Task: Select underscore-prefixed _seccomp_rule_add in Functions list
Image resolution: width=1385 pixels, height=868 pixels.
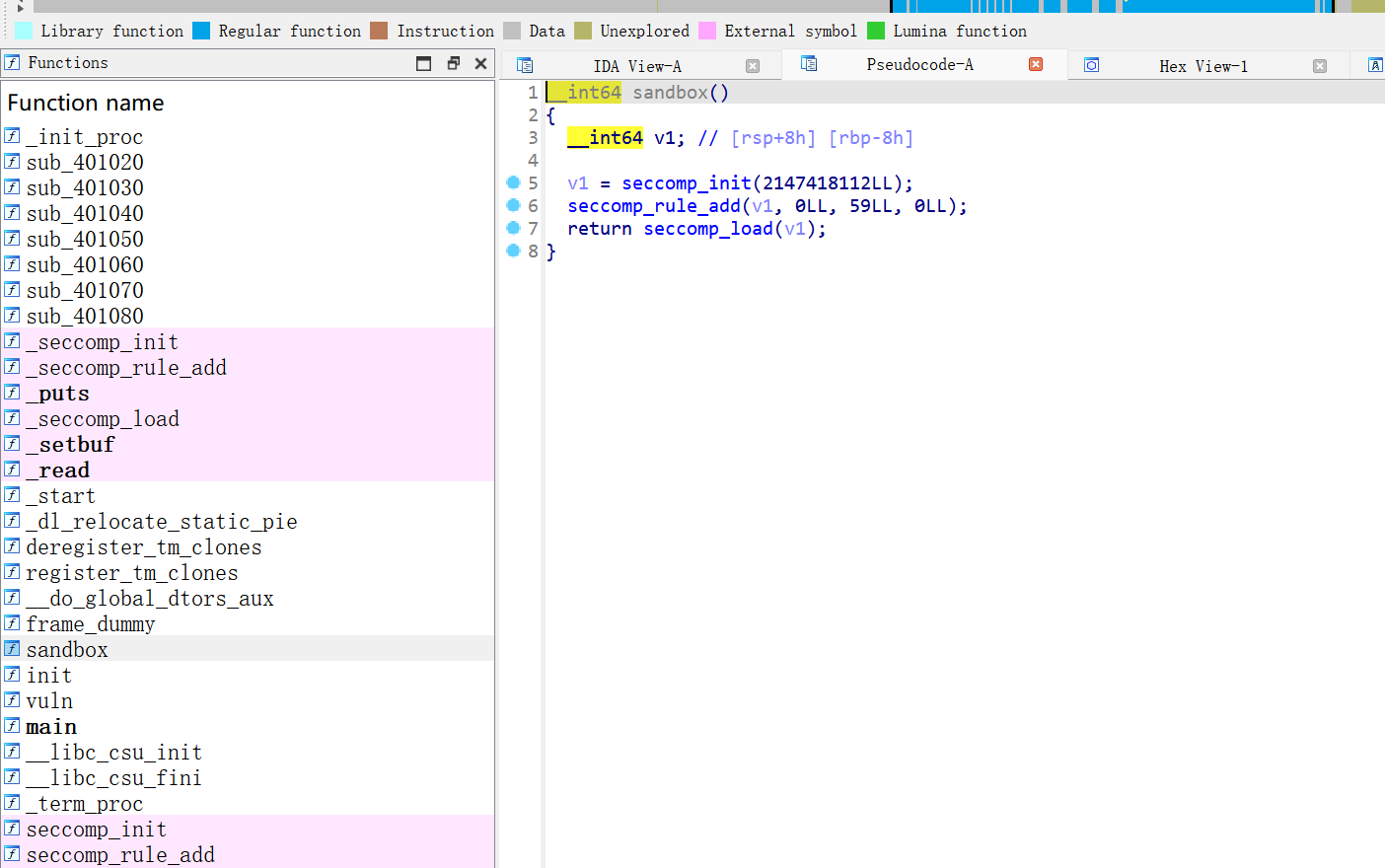Action: [x=248, y=367]
